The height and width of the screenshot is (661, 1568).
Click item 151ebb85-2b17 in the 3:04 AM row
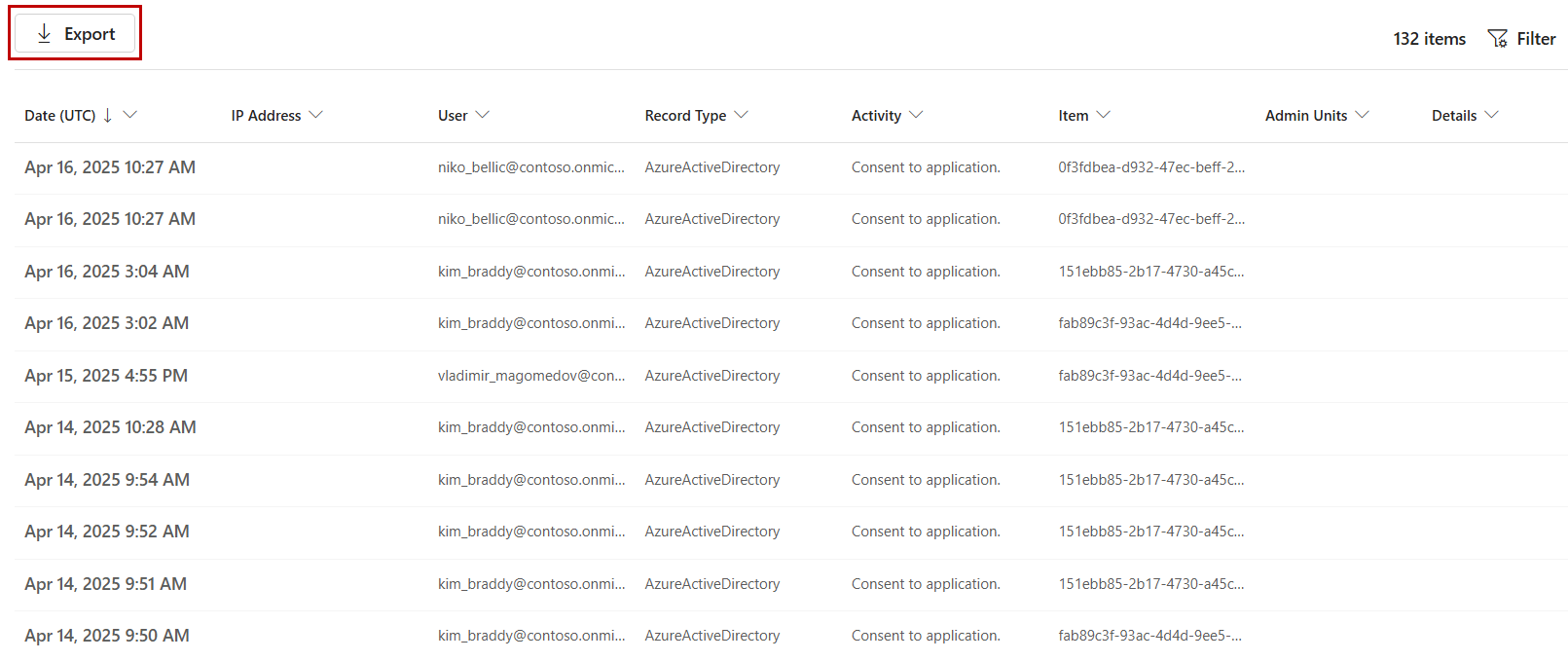(x=1151, y=272)
